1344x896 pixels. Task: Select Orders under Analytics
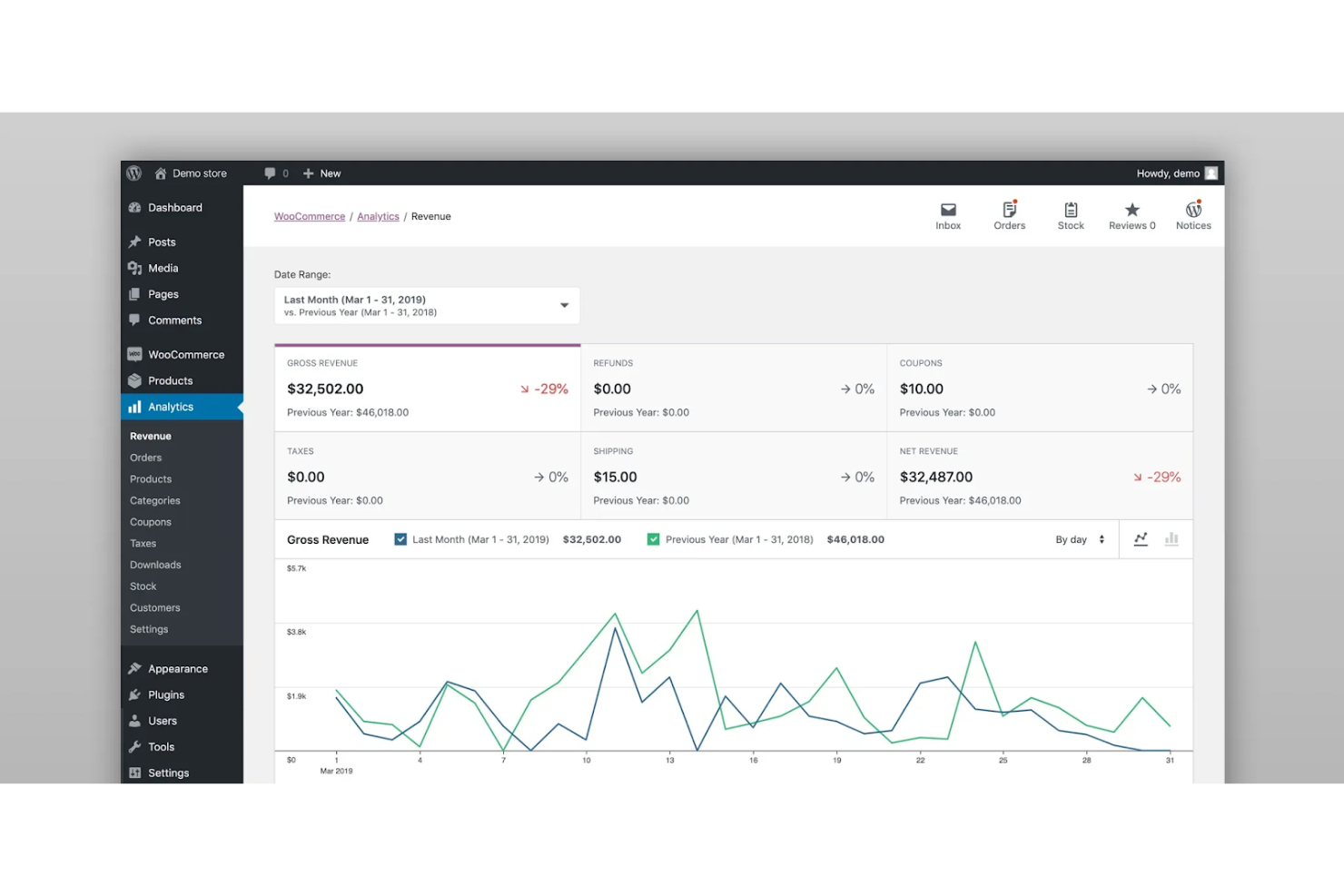145,457
